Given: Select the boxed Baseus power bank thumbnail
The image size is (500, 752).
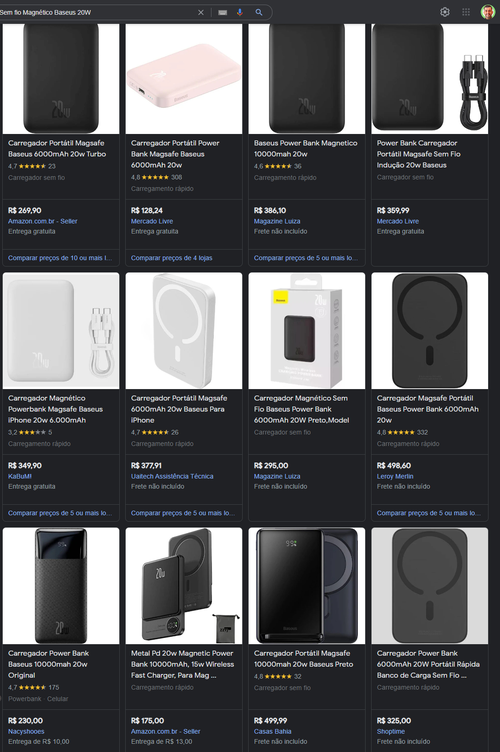Looking at the screenshot, I should click(x=307, y=330).
